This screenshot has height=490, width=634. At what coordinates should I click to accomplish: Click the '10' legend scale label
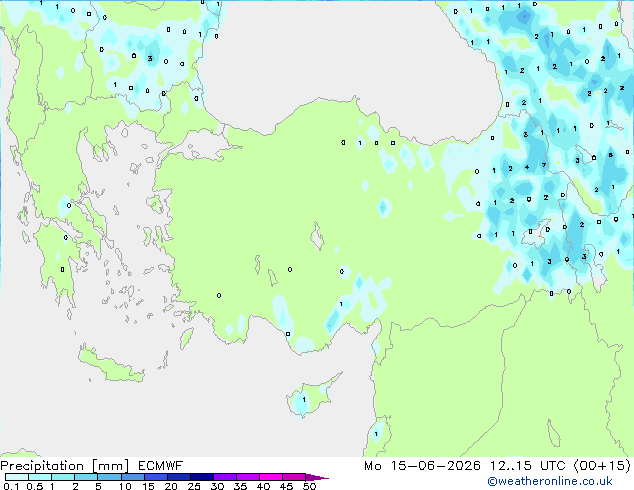(x=125, y=486)
